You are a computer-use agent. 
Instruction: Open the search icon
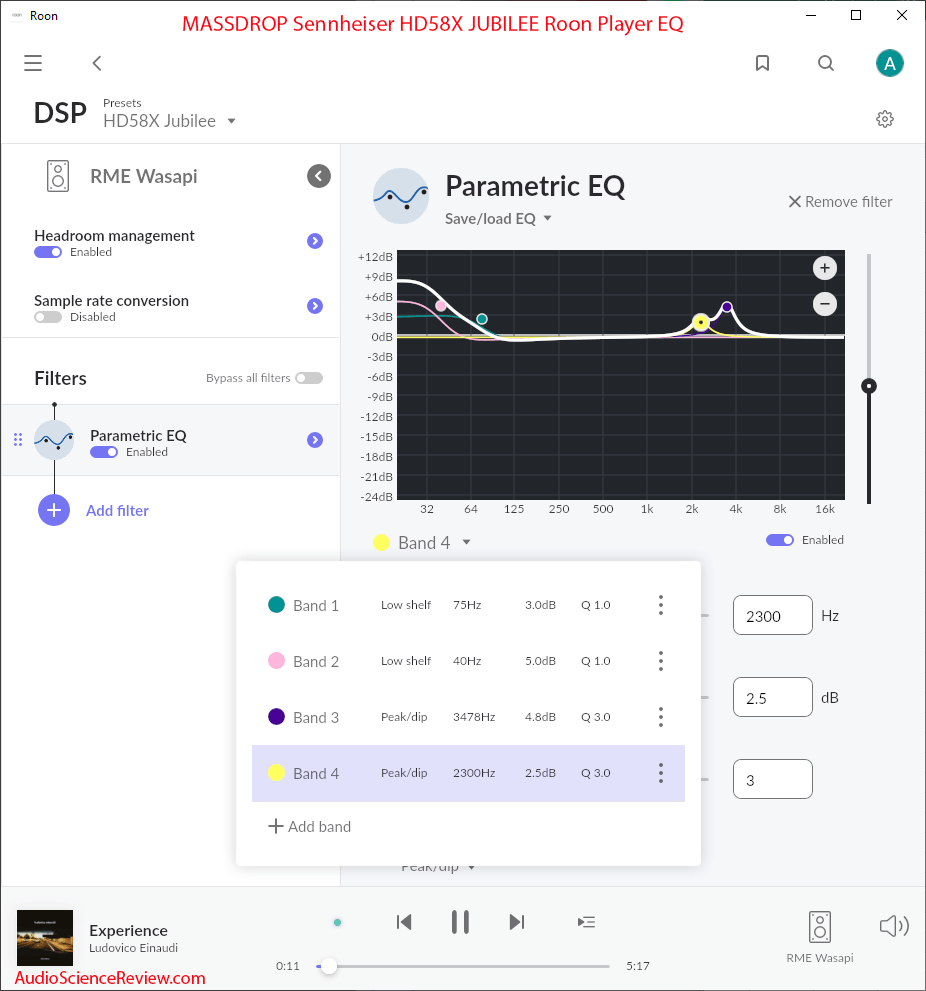point(825,63)
